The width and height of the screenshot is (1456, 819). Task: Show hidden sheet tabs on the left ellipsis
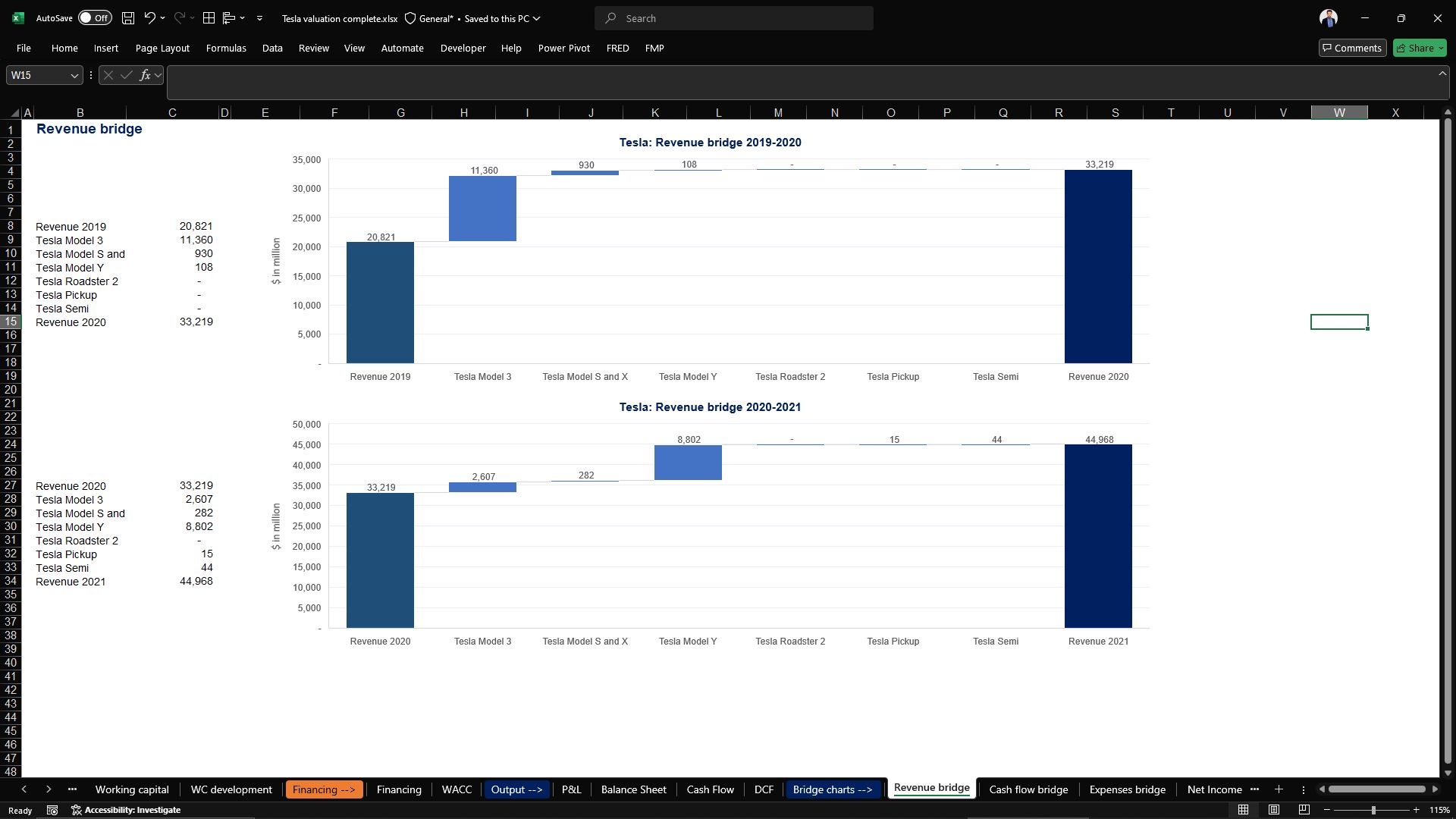coord(72,789)
